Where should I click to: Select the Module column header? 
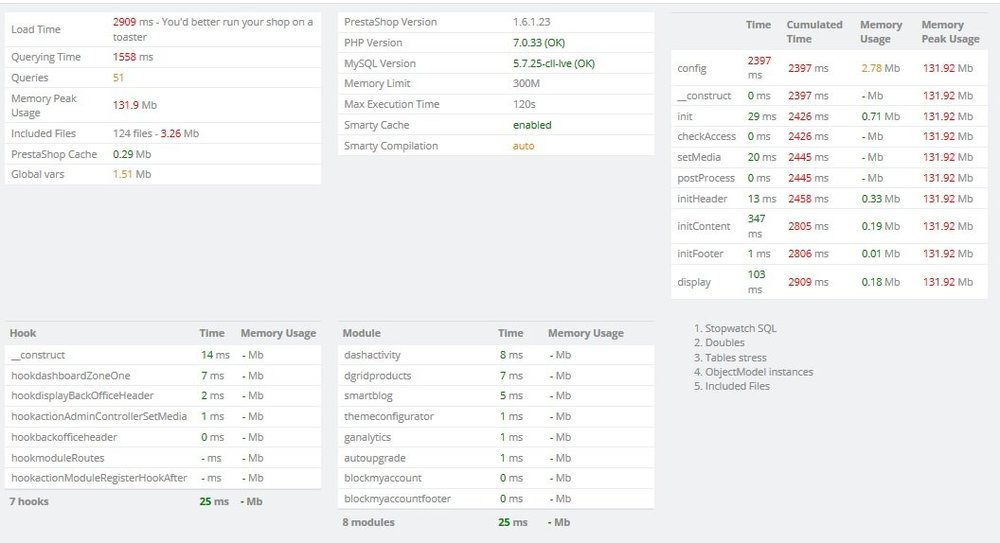click(361, 333)
